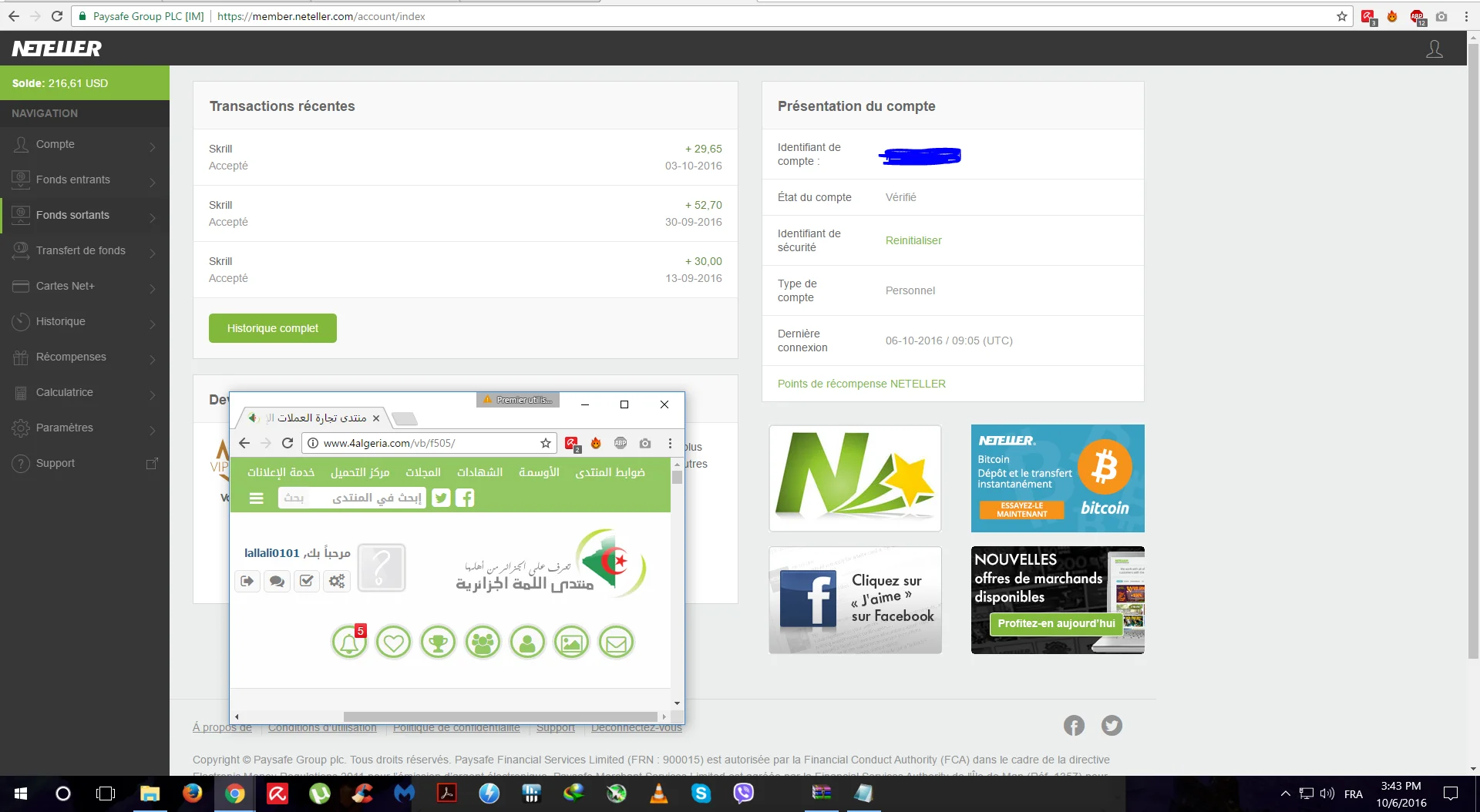This screenshot has width=1480, height=812.
Task: Expand the Fonds entrants menu
Action: [85, 180]
